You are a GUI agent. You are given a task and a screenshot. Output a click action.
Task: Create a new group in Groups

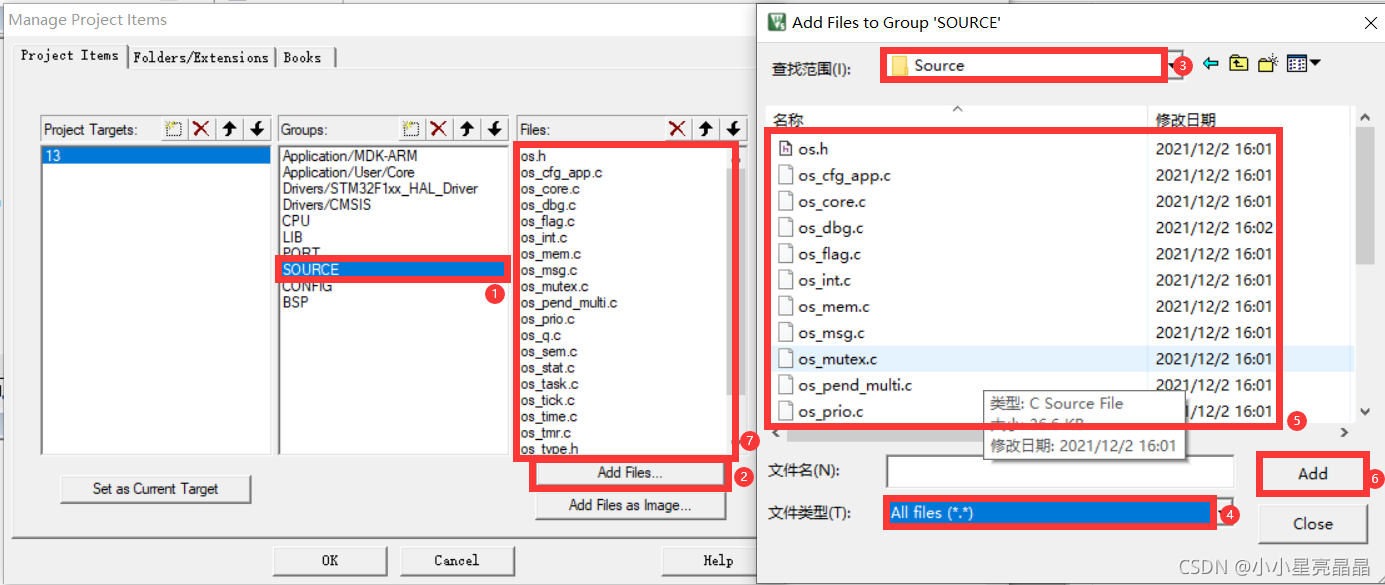click(x=410, y=129)
